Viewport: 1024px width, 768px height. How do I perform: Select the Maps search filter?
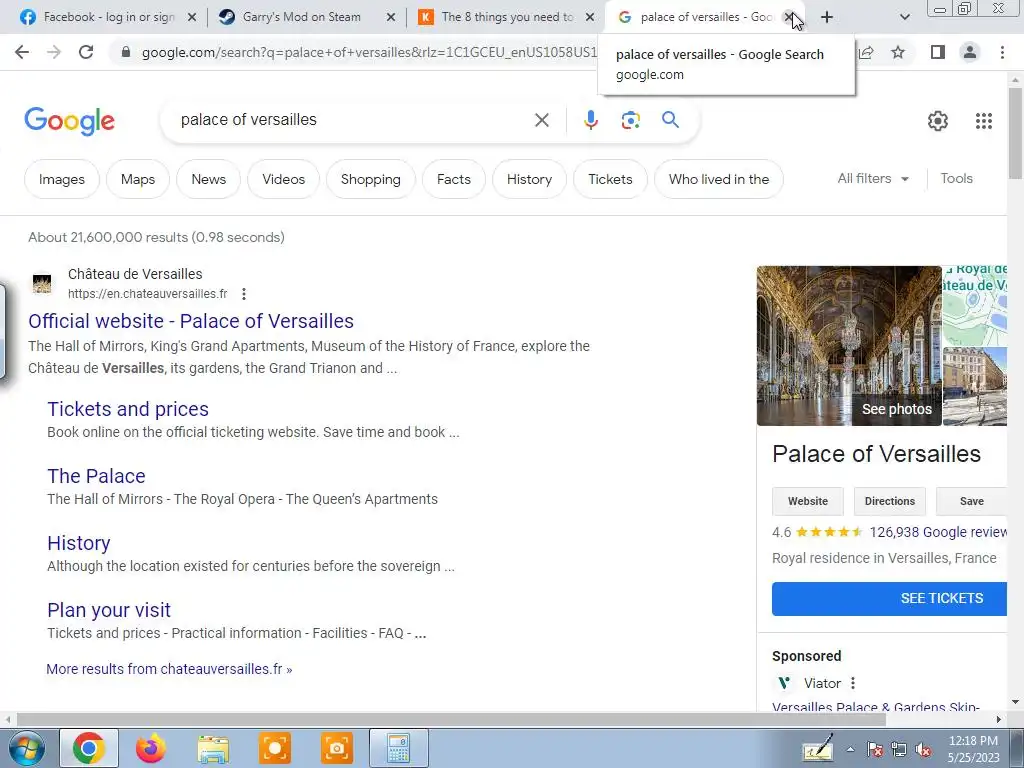(138, 179)
